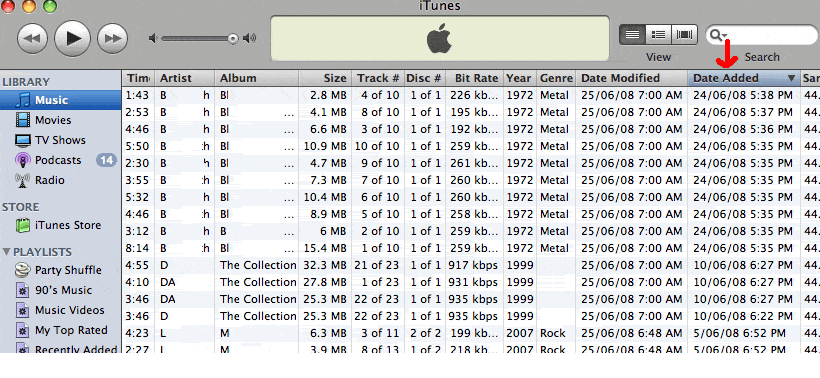Sort by Date Modified column header

click(632, 78)
